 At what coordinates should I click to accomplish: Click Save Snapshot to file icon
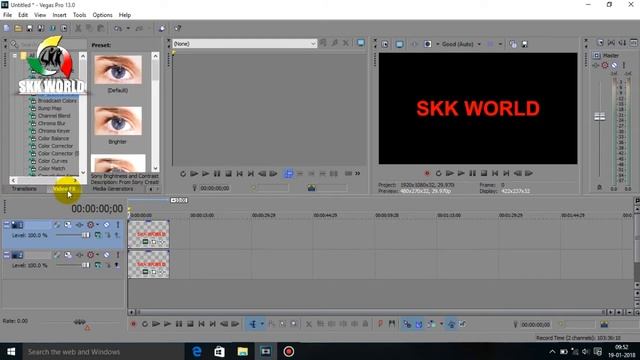(525, 44)
